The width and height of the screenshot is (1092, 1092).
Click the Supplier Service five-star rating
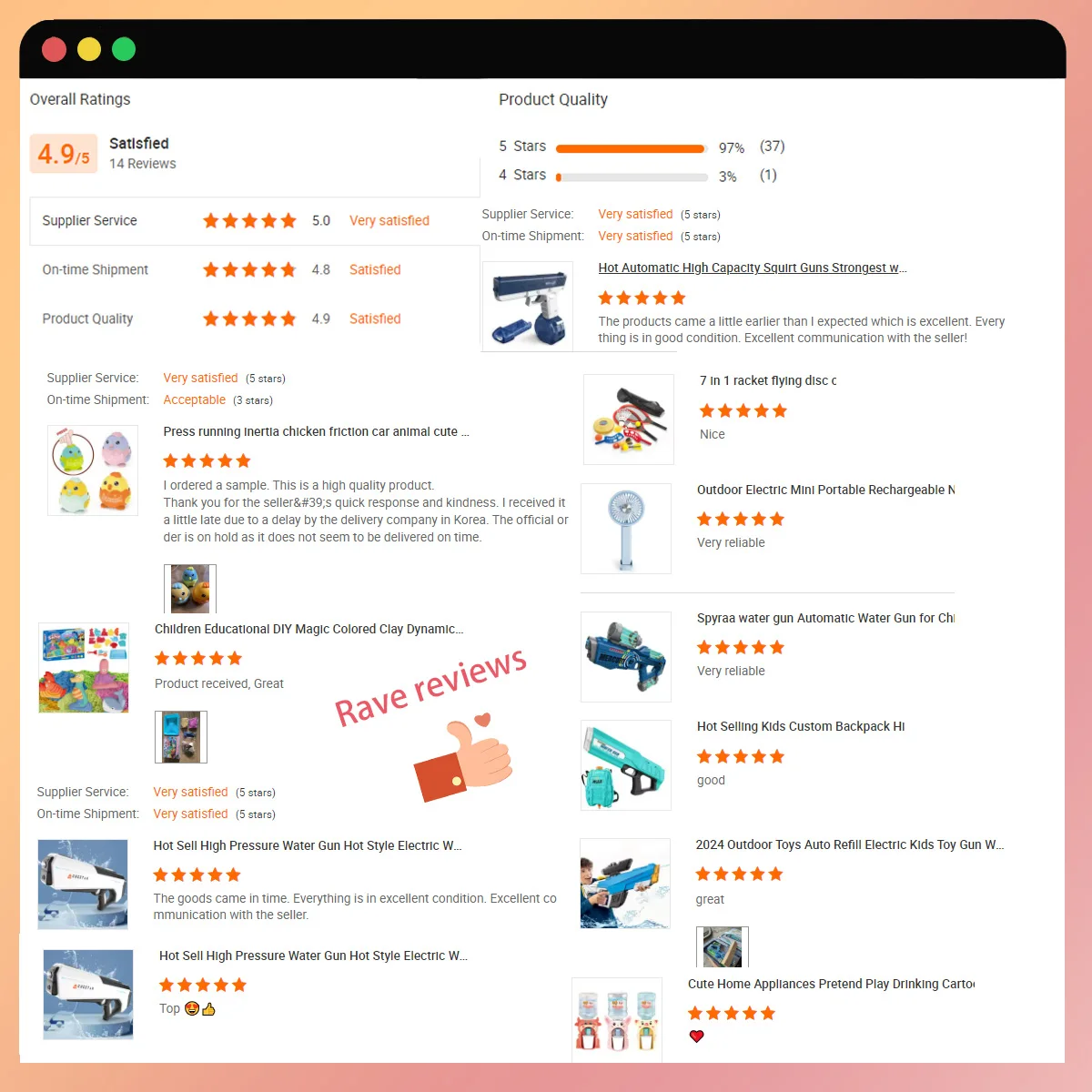coord(249,220)
